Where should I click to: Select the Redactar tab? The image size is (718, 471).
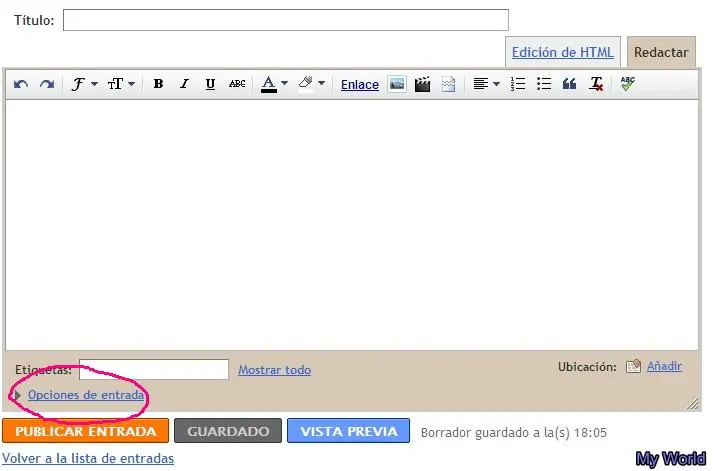pyautogui.click(x=661, y=52)
